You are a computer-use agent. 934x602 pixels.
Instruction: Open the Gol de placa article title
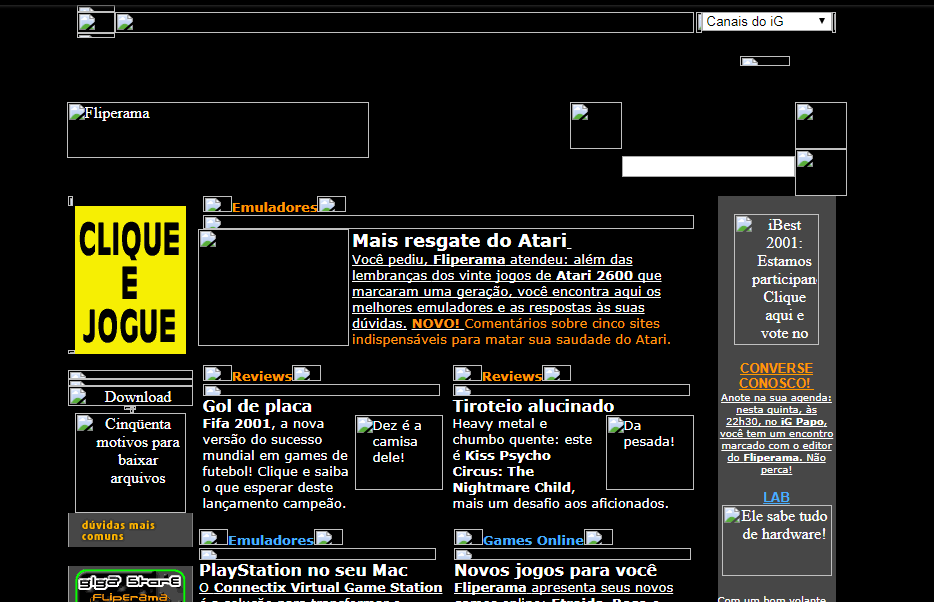point(257,406)
